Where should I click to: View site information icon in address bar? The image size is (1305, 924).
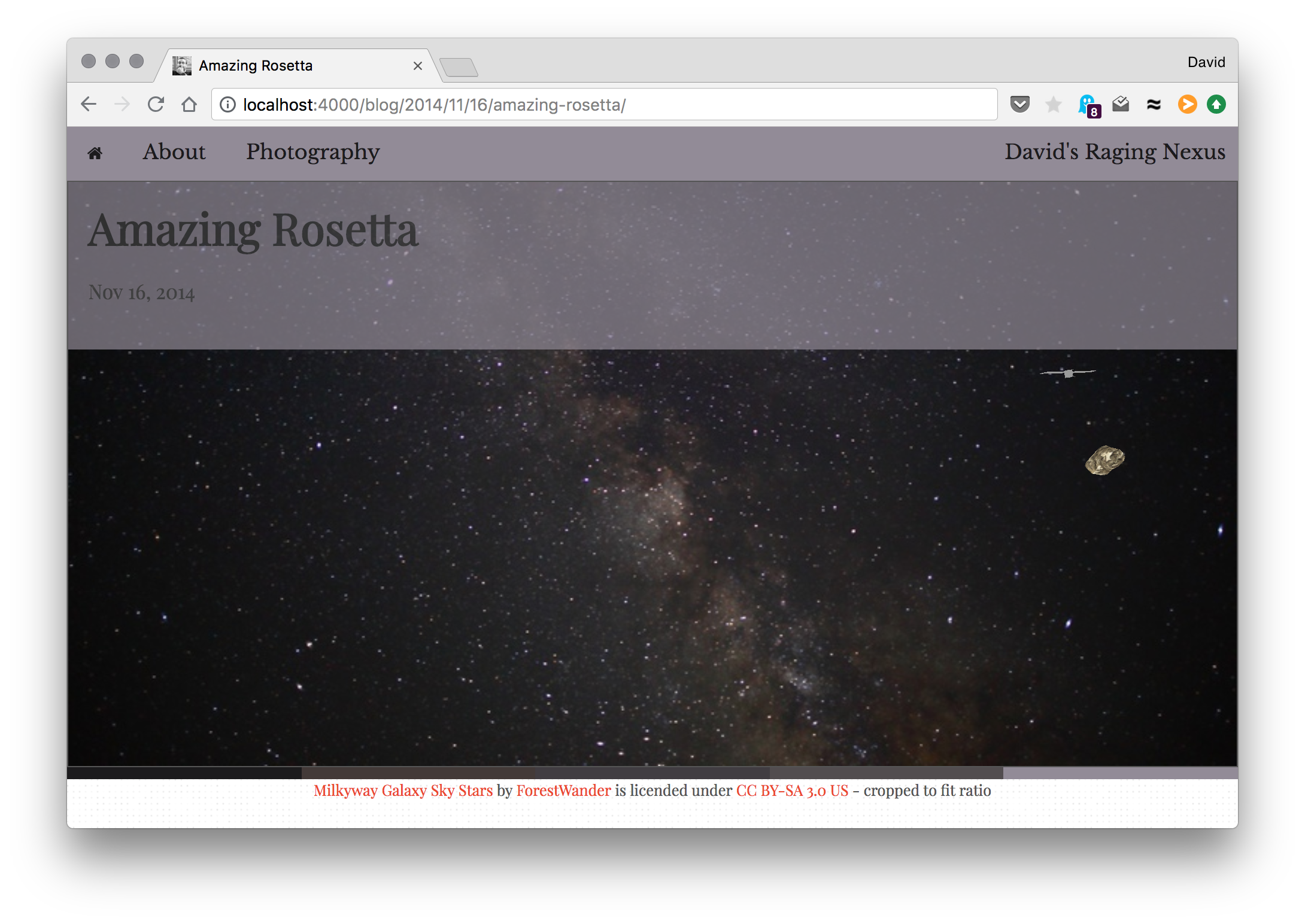click(x=227, y=105)
